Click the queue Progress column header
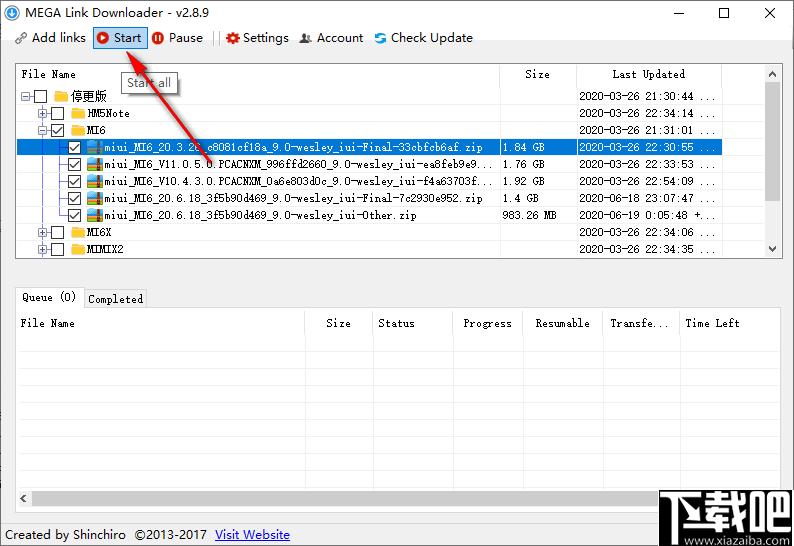The width and height of the screenshot is (794, 546). coord(487,324)
